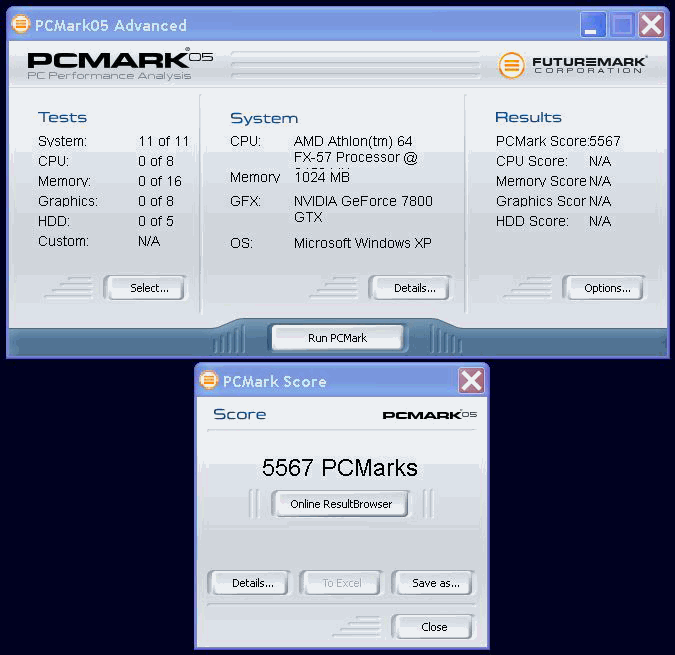Click 'AMD Athlon(tm) 64' CPU text

point(353,141)
